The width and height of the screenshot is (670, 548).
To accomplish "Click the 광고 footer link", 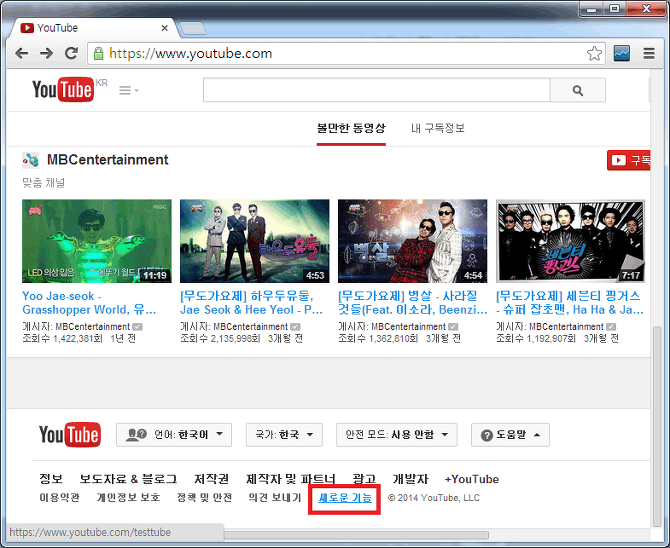I will [x=364, y=479].
